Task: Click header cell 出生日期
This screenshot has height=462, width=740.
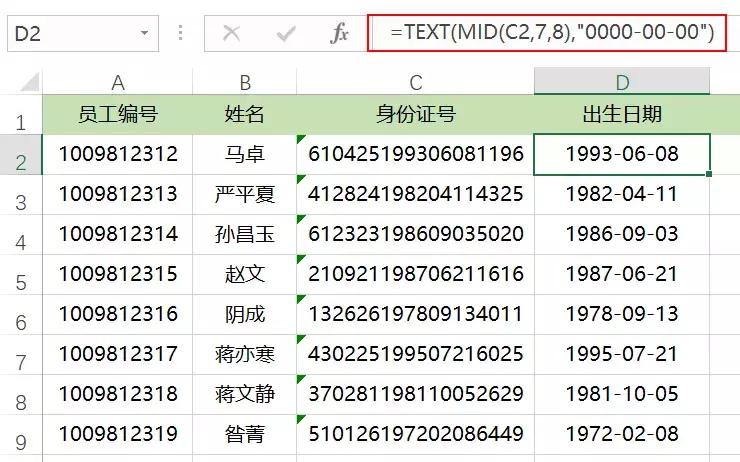Action: (622, 115)
